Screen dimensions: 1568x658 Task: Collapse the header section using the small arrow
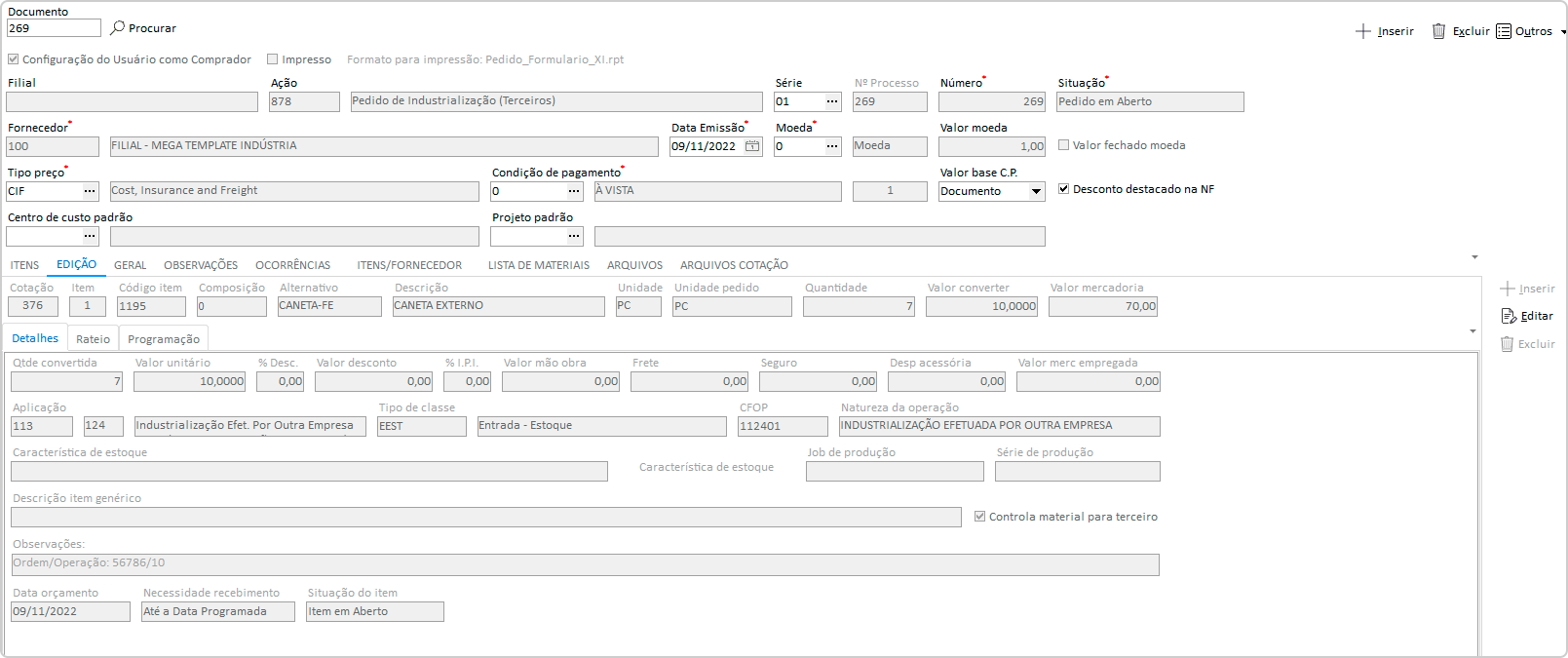[x=1474, y=257]
